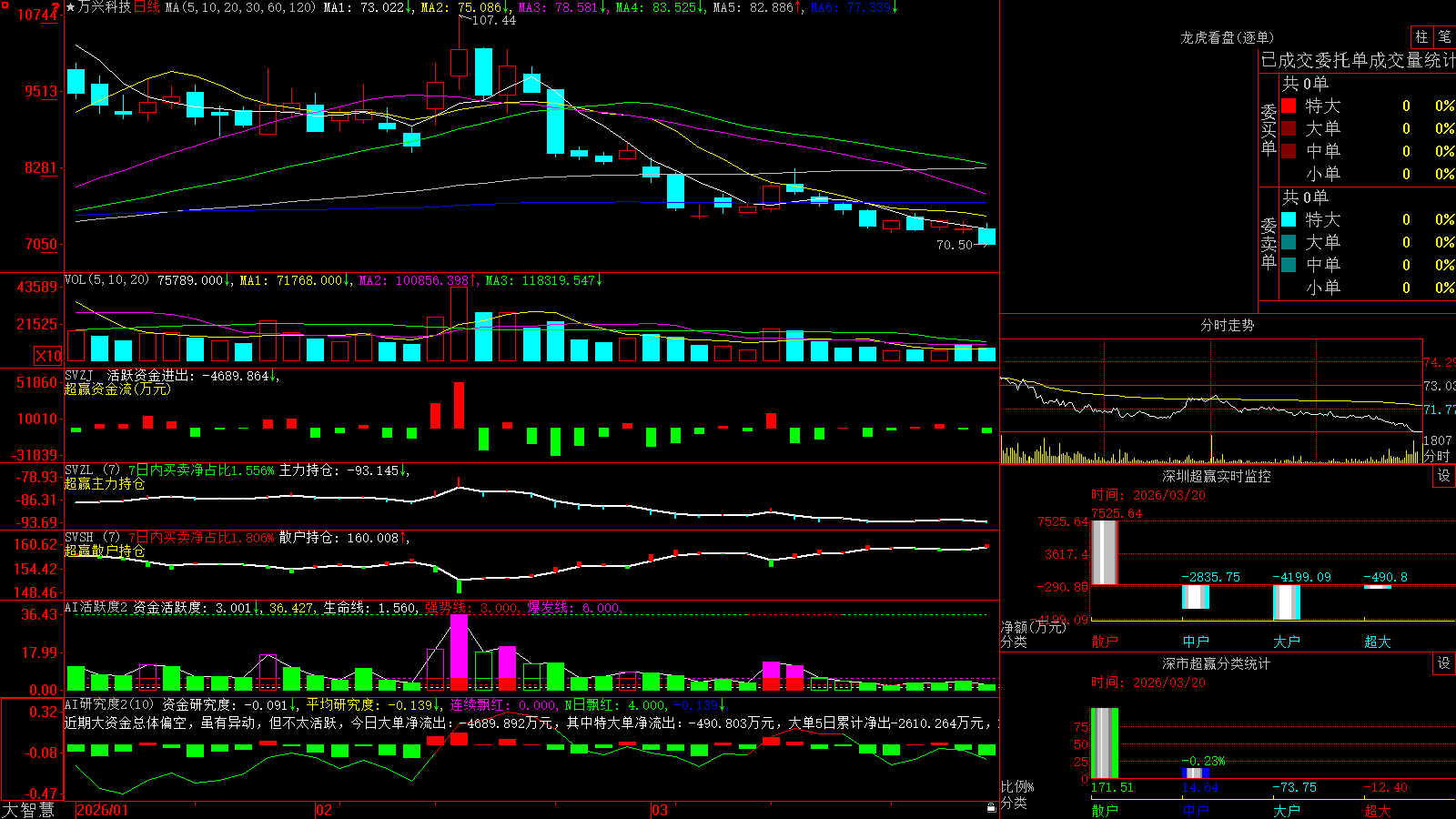Screen dimensions: 1456x819
Task: Click the 爆发线: 6.000 label
Action: [x=574, y=608]
